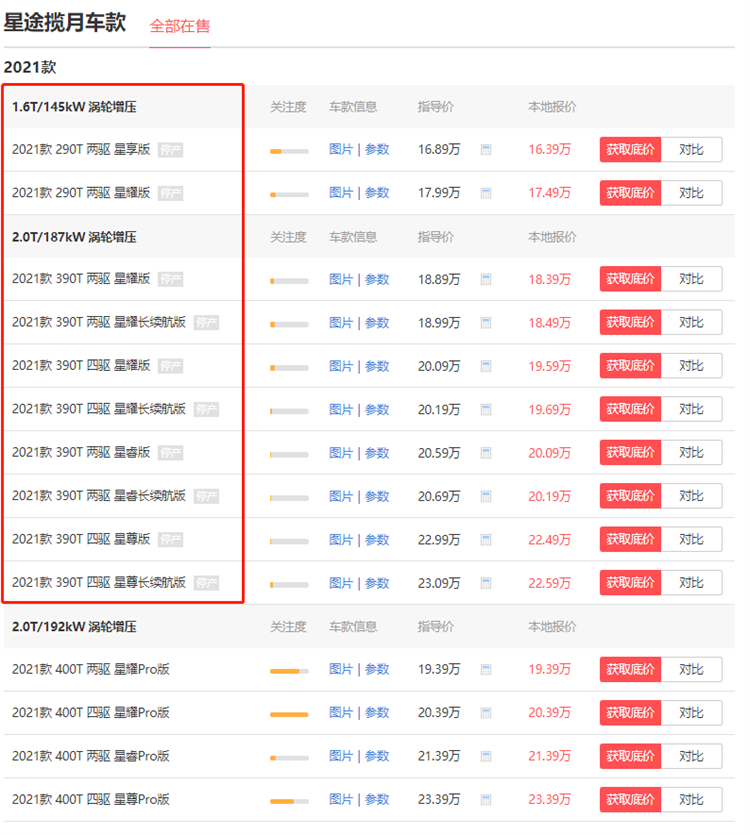Click 获取底价 for 400T 两驱 星耀Pro版
Image resolution: width=750 pixels, height=835 pixels.
pos(630,669)
